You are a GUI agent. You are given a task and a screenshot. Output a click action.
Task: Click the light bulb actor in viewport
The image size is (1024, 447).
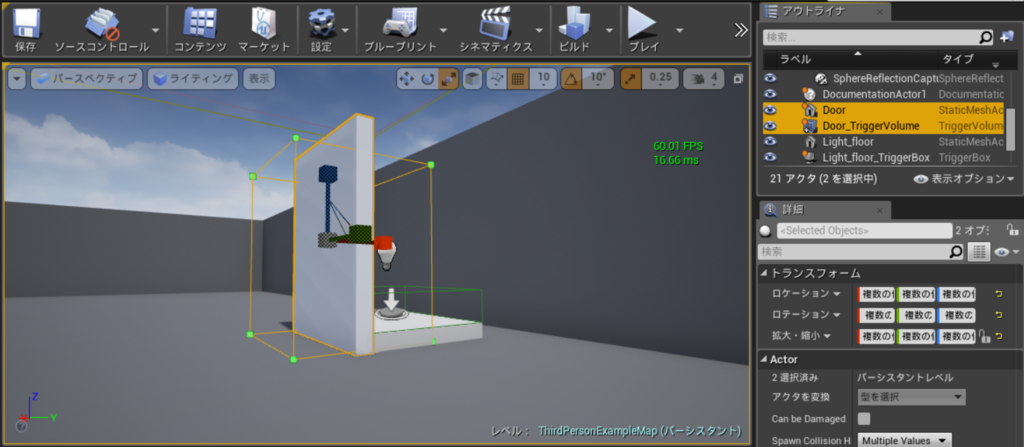click(x=388, y=256)
